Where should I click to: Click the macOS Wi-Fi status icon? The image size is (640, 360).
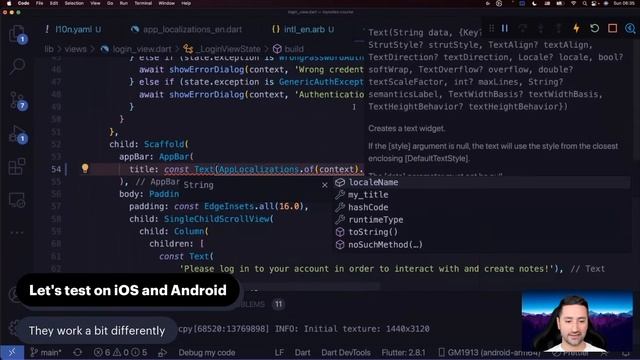573,3
